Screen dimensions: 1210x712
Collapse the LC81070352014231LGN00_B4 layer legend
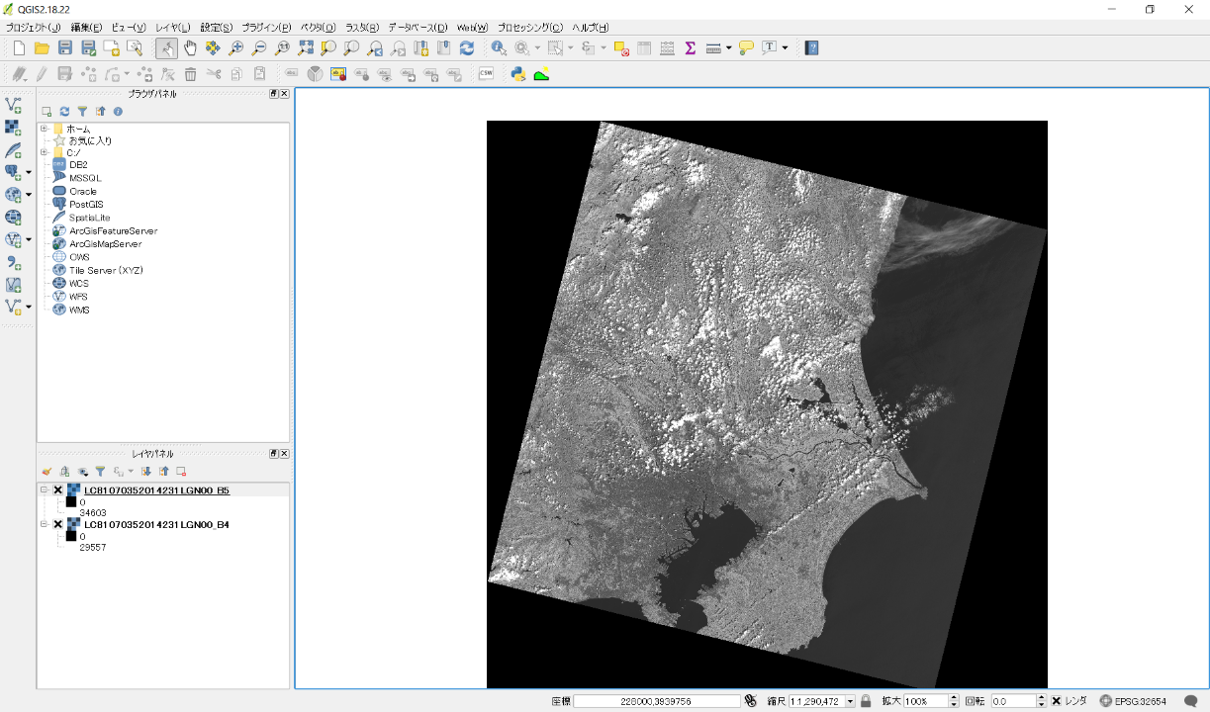point(44,524)
